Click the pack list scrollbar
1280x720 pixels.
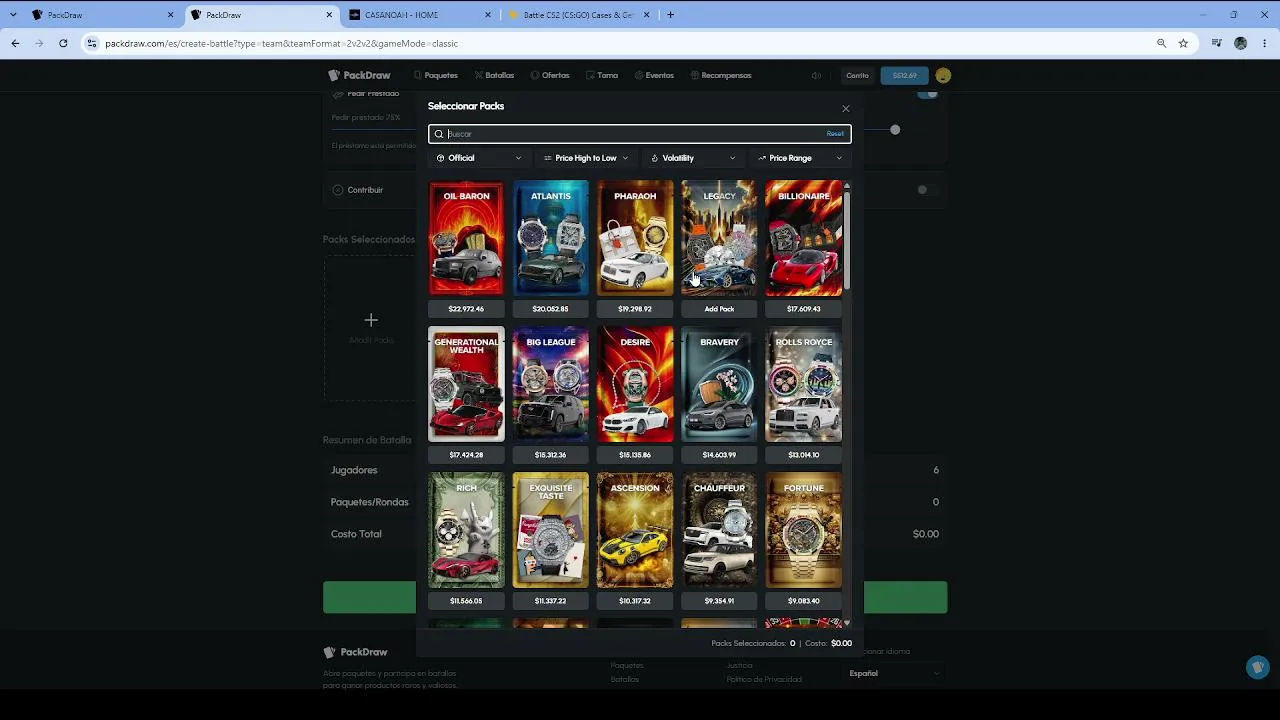tap(847, 240)
